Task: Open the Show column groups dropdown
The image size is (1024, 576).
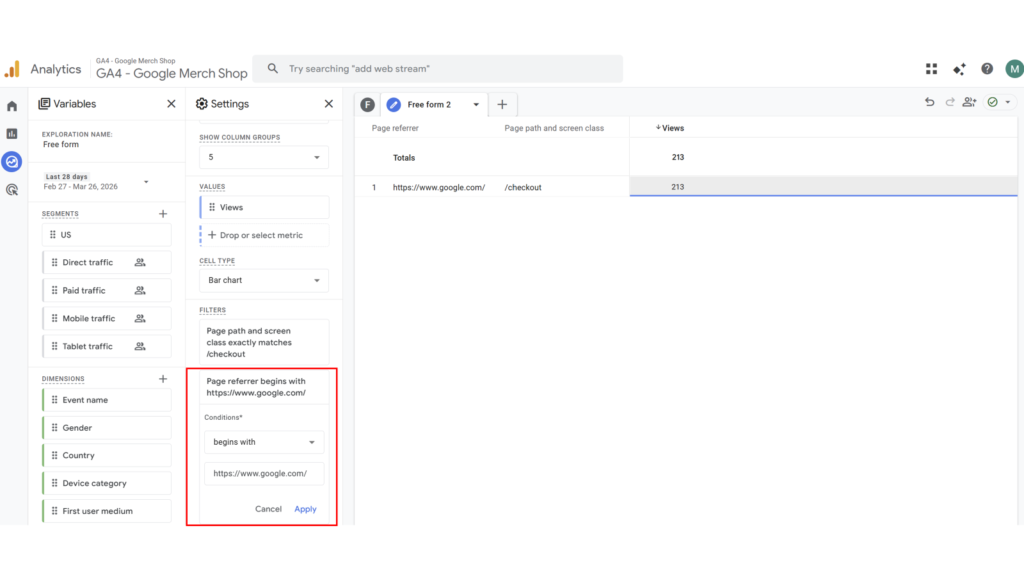Action: 264,158
